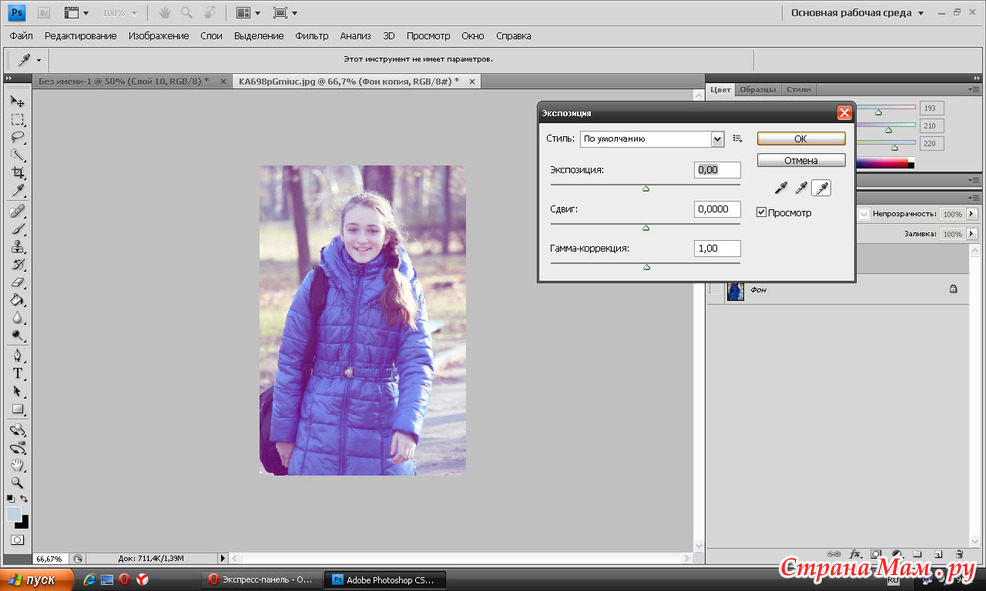This screenshot has width=986, height=591.
Task: Select the Rectangular Marquee tool
Action: 17,119
